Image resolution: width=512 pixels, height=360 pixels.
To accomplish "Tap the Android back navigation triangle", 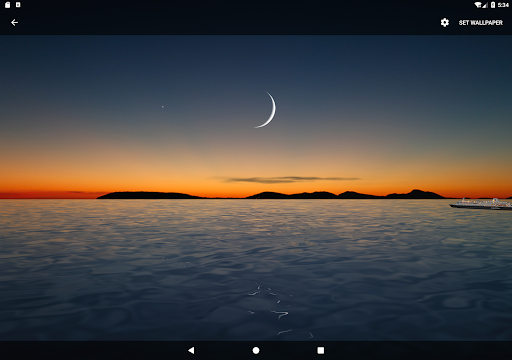I will [191, 350].
